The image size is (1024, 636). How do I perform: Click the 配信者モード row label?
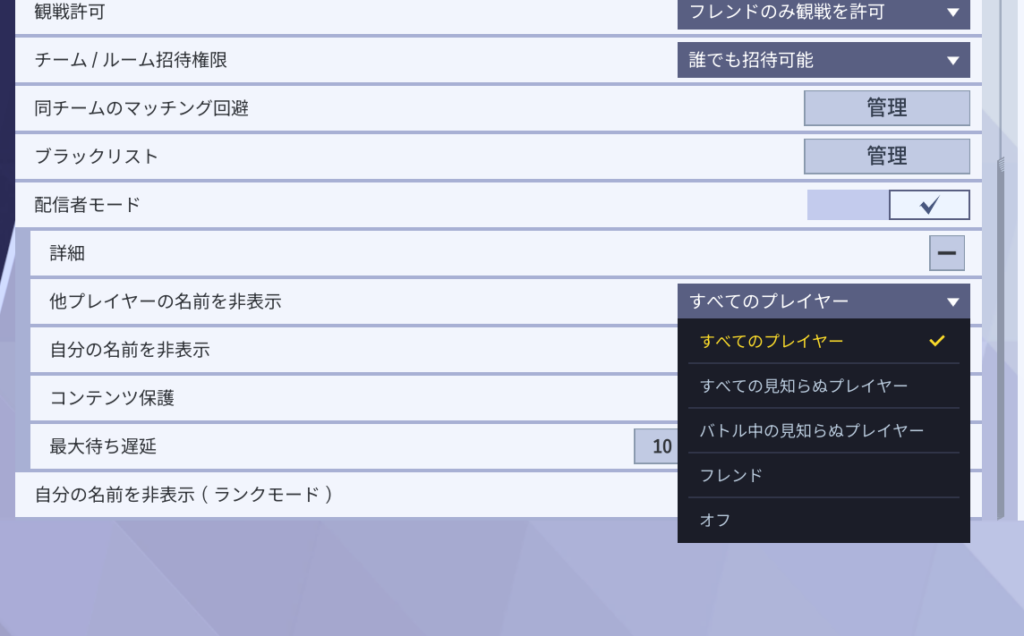tap(87, 205)
